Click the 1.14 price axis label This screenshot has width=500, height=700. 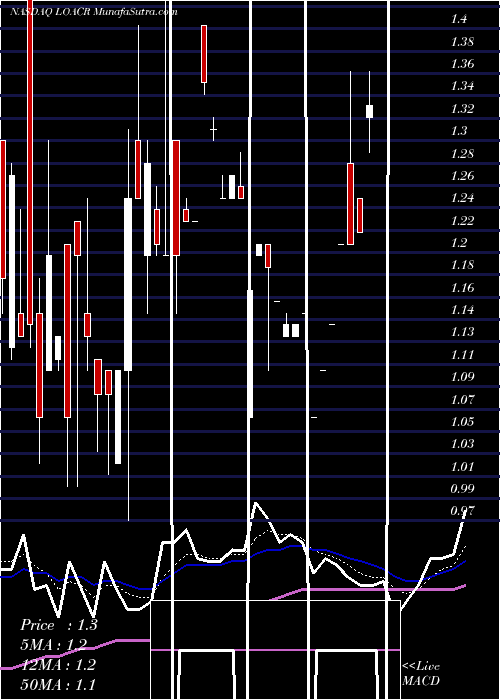click(462, 310)
